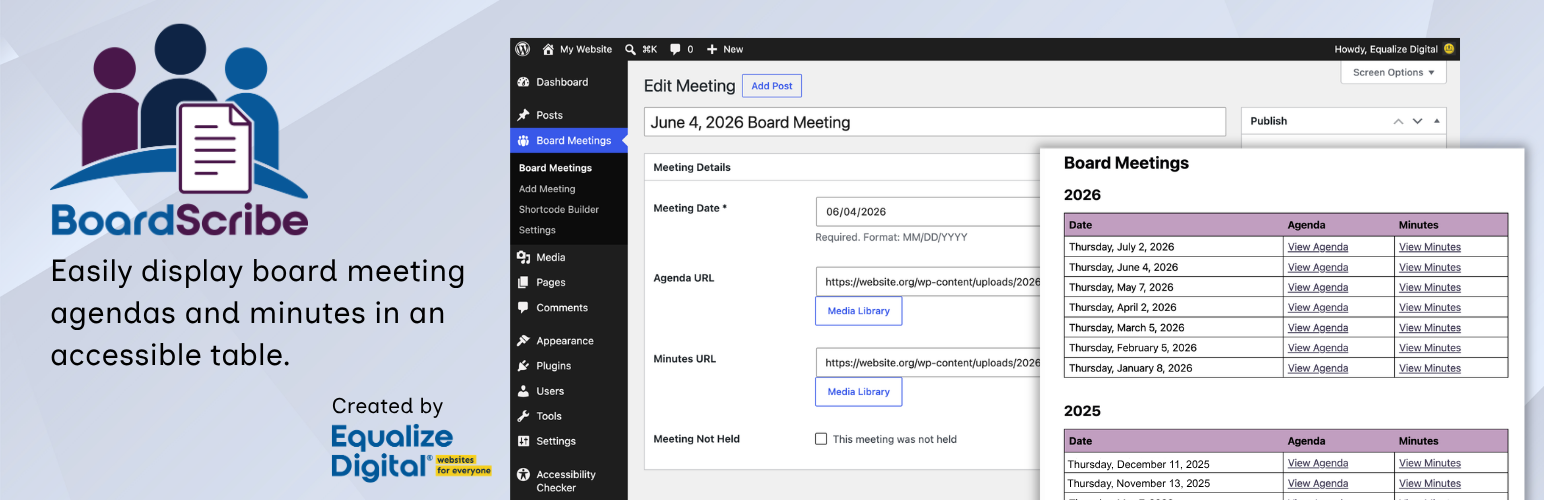Open the comments bubble in admin bar
This screenshot has width=1544, height=500.
(x=676, y=49)
